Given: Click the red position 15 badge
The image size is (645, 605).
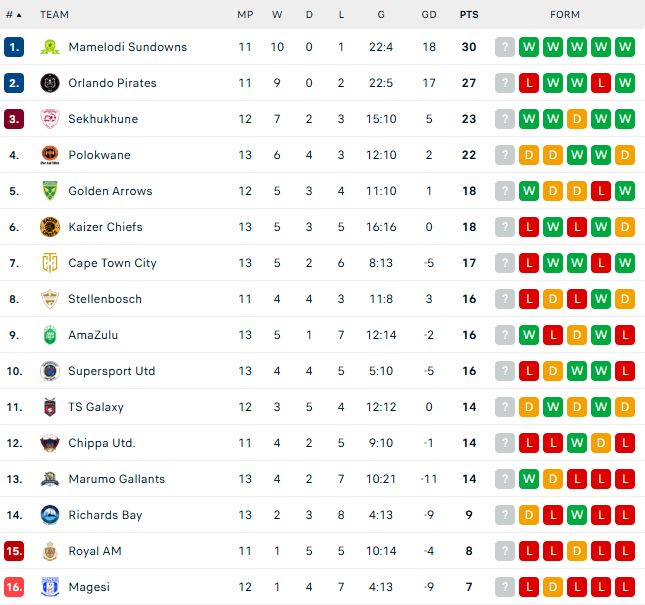Looking at the screenshot, I should point(14,551).
